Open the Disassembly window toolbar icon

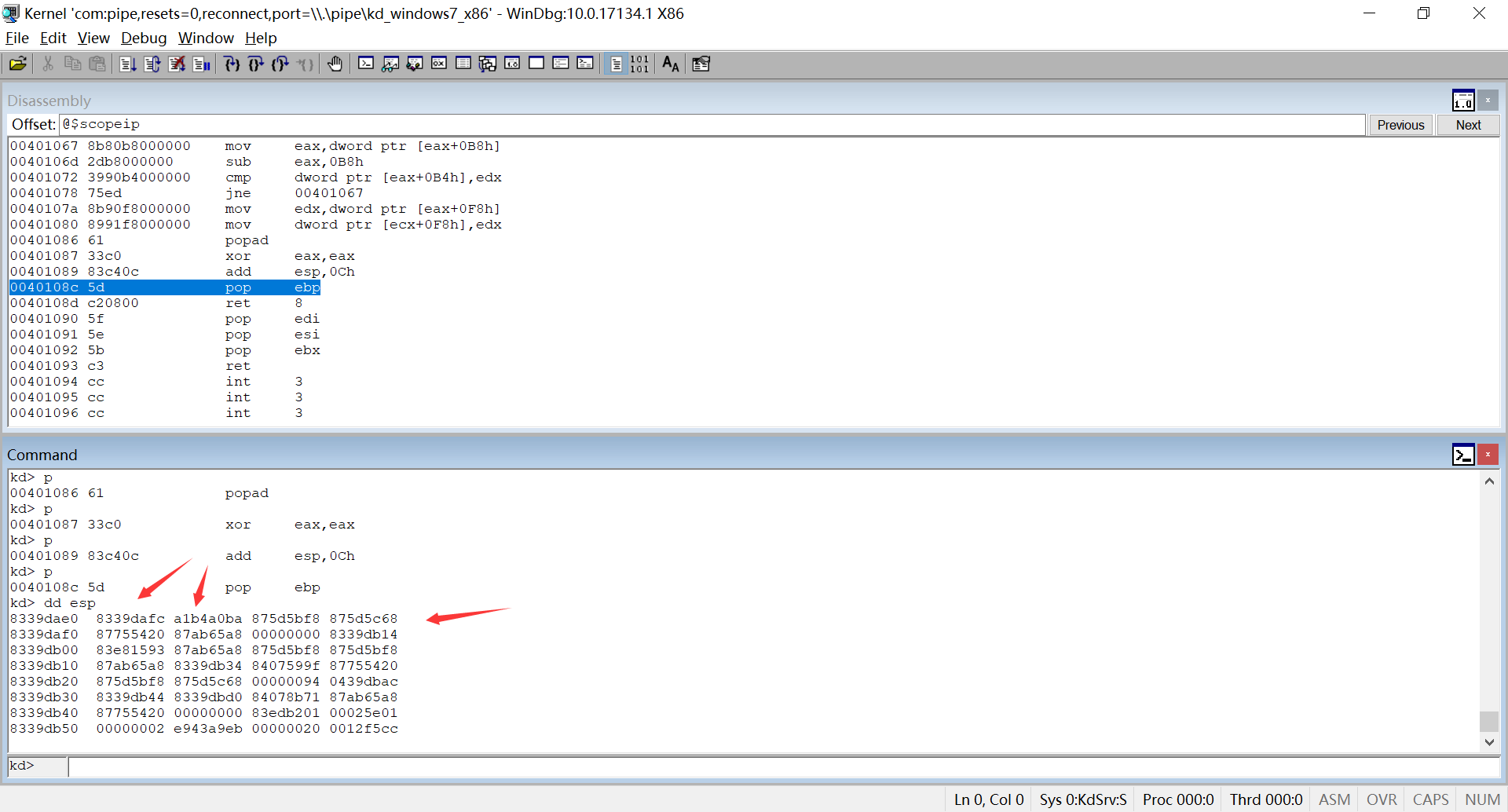(x=512, y=64)
